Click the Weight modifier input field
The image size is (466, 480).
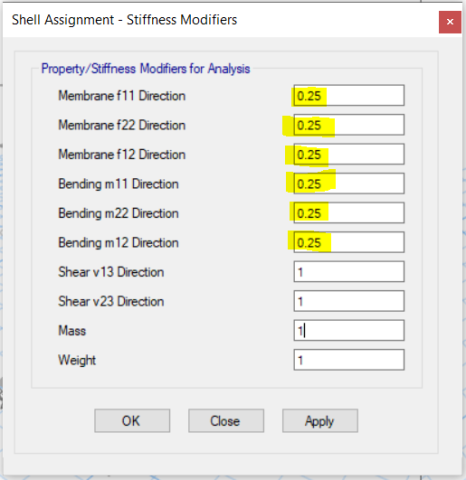point(349,360)
